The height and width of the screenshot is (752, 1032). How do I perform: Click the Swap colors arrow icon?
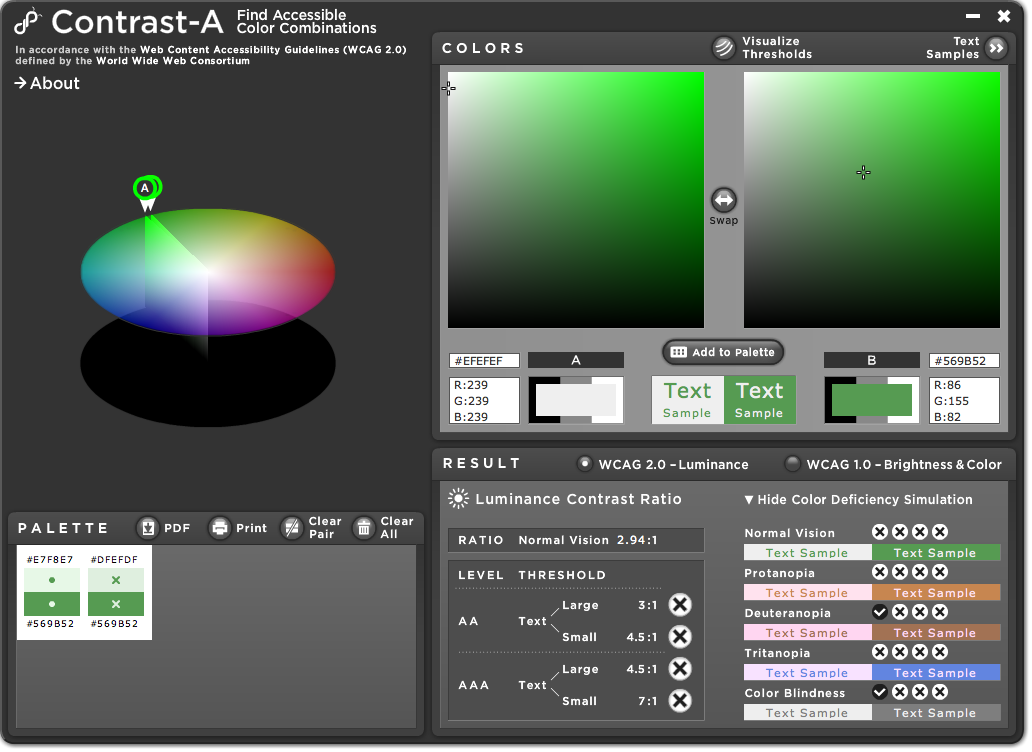(723, 199)
